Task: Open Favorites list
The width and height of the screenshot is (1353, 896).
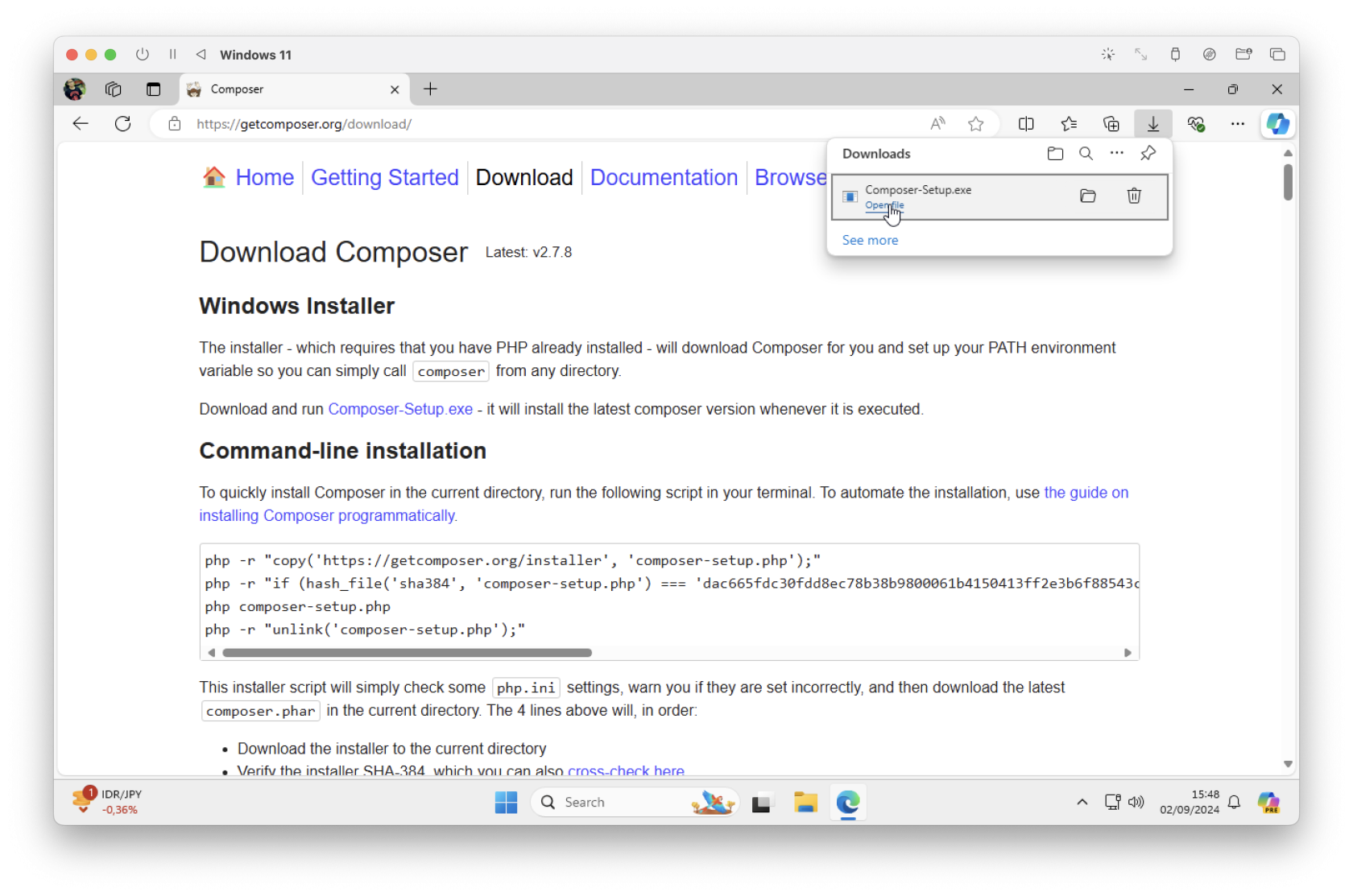Action: 1069,124
